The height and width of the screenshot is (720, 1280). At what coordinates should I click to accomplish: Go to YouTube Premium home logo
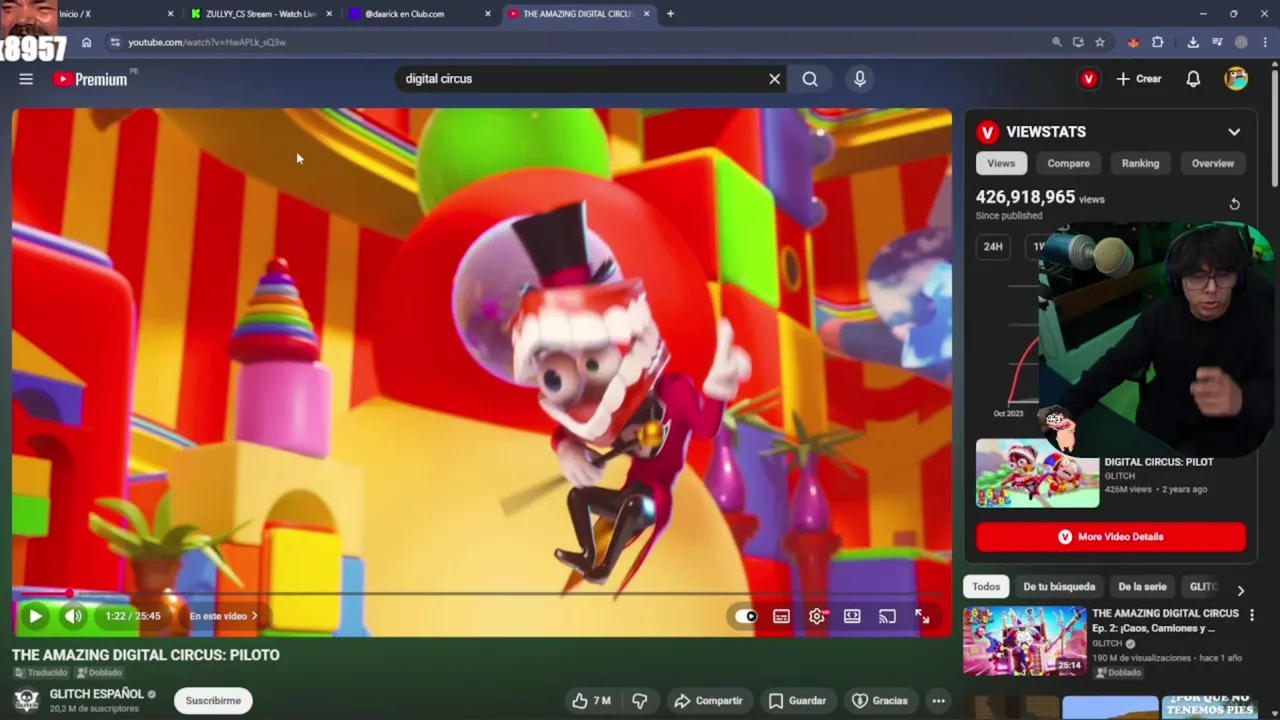tap(91, 79)
